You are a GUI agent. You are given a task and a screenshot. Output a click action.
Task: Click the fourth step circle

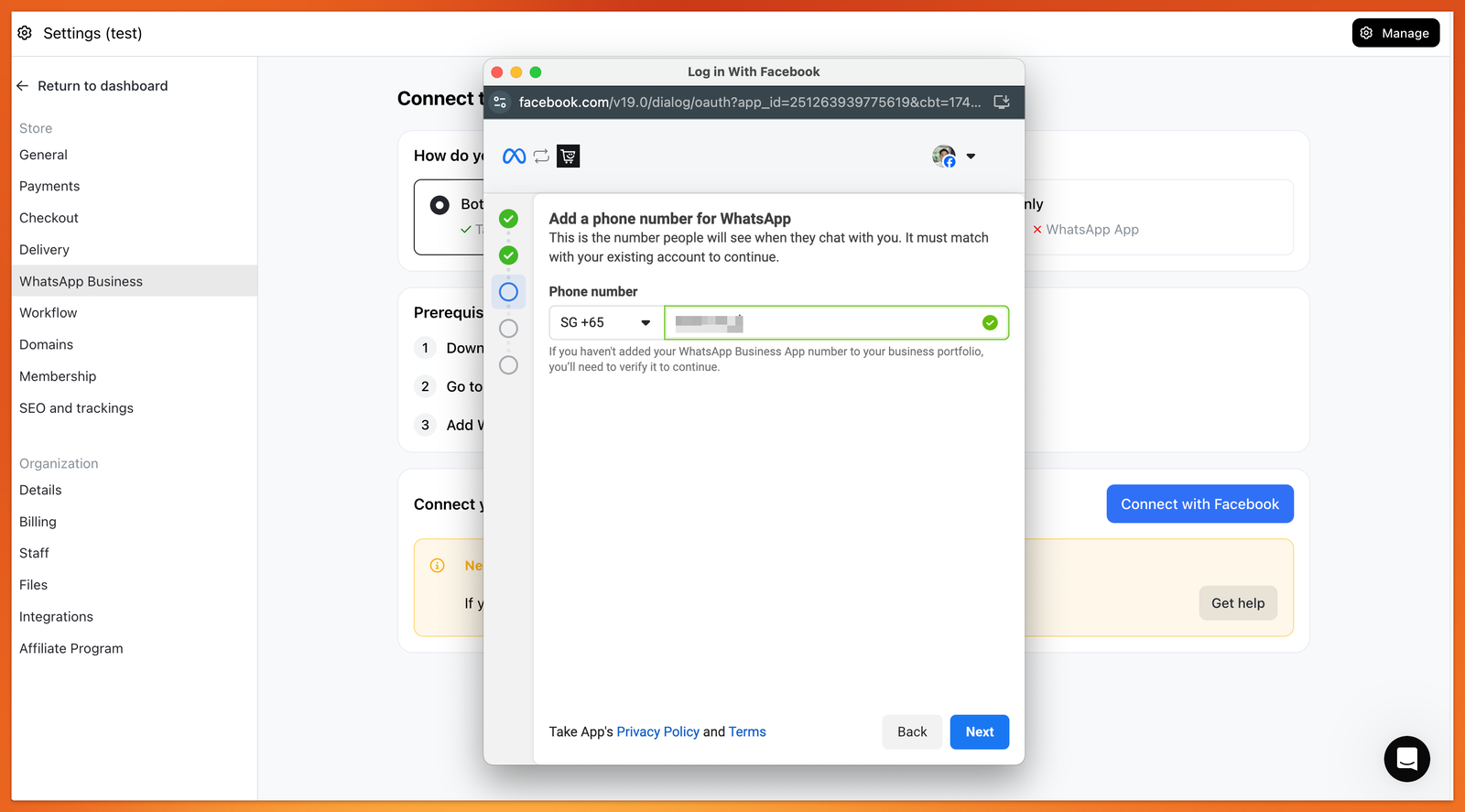508,329
